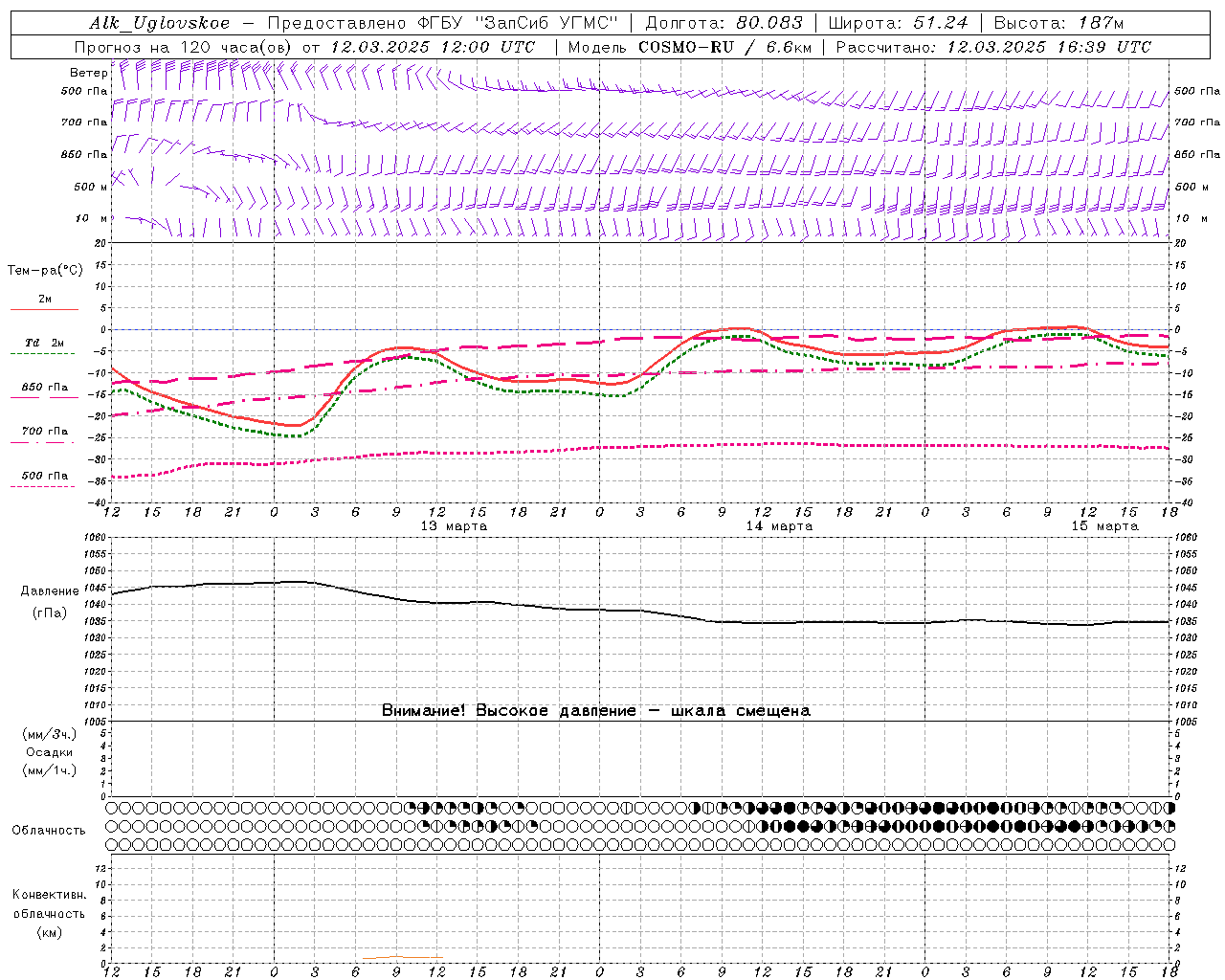Click the Облачность cloud cover label
Image resolution: width=1225 pixels, height=980 pixels.
[x=49, y=831]
